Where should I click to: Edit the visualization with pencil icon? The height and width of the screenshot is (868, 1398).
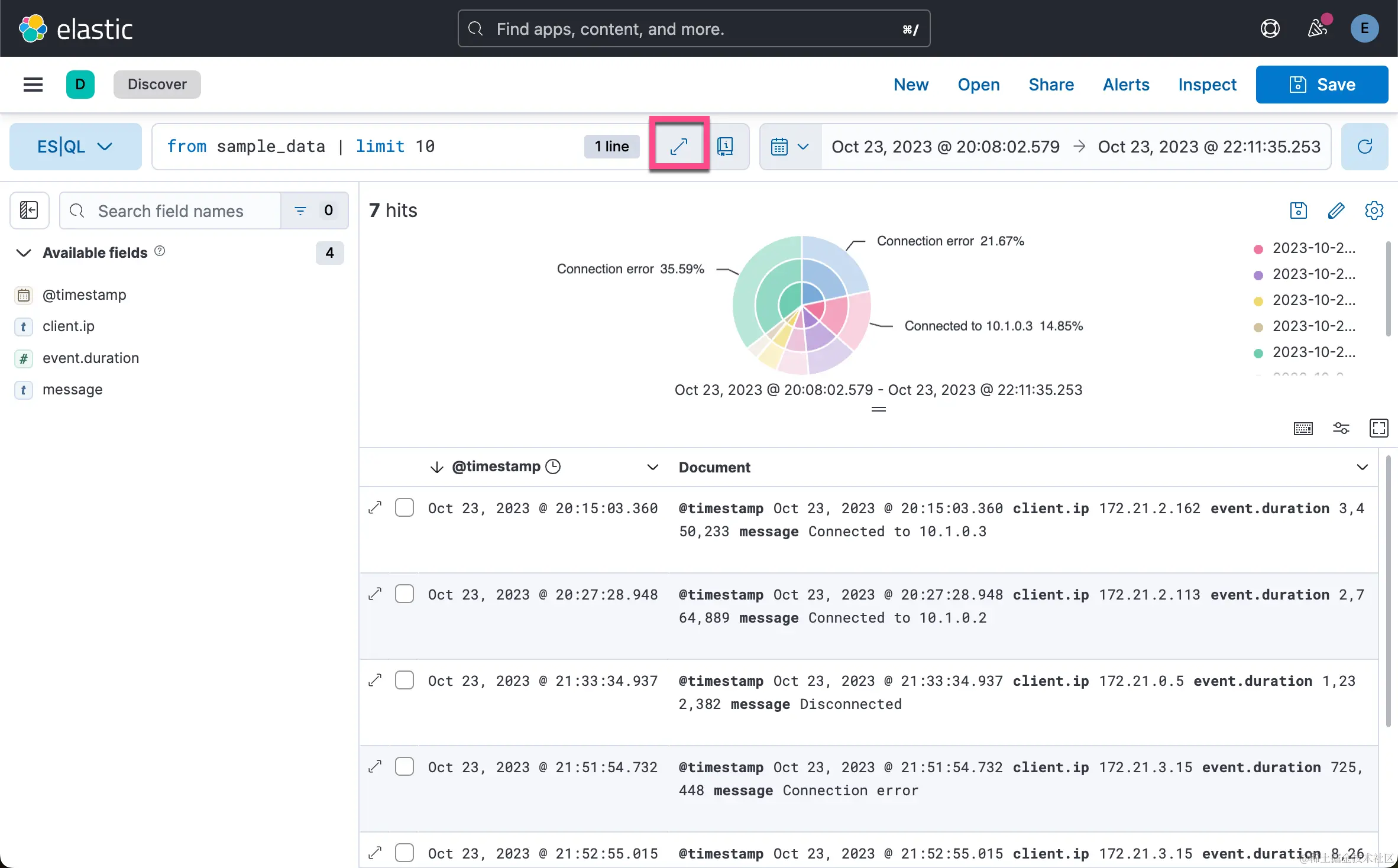pos(1336,210)
